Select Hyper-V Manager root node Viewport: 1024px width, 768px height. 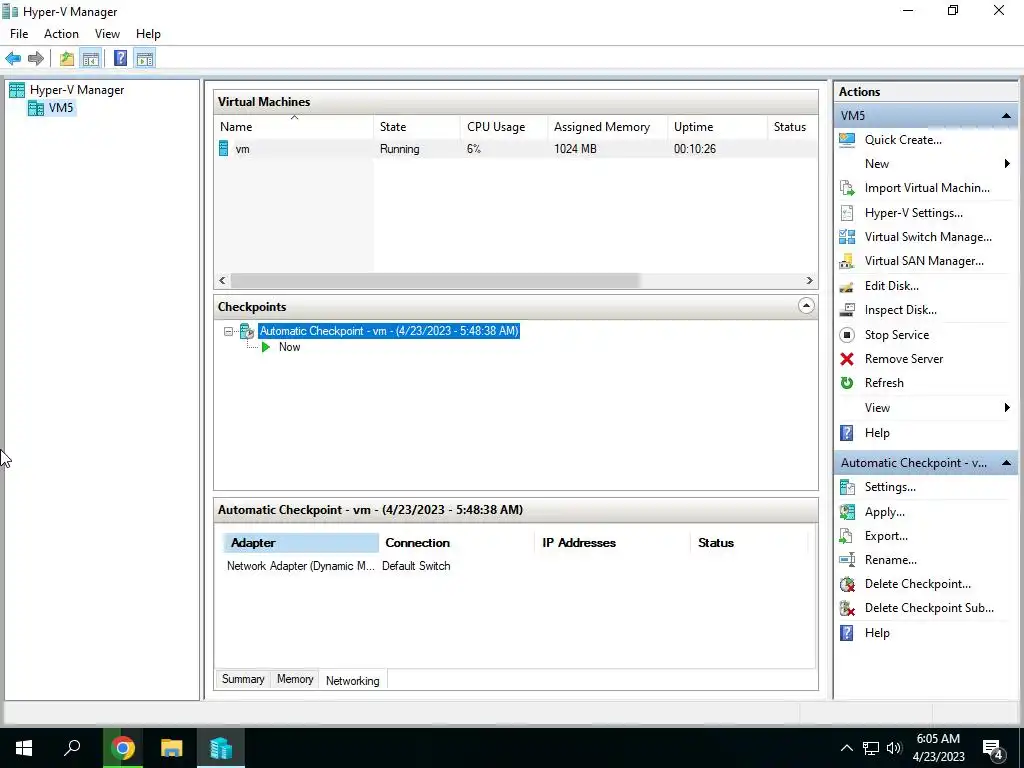[77, 90]
